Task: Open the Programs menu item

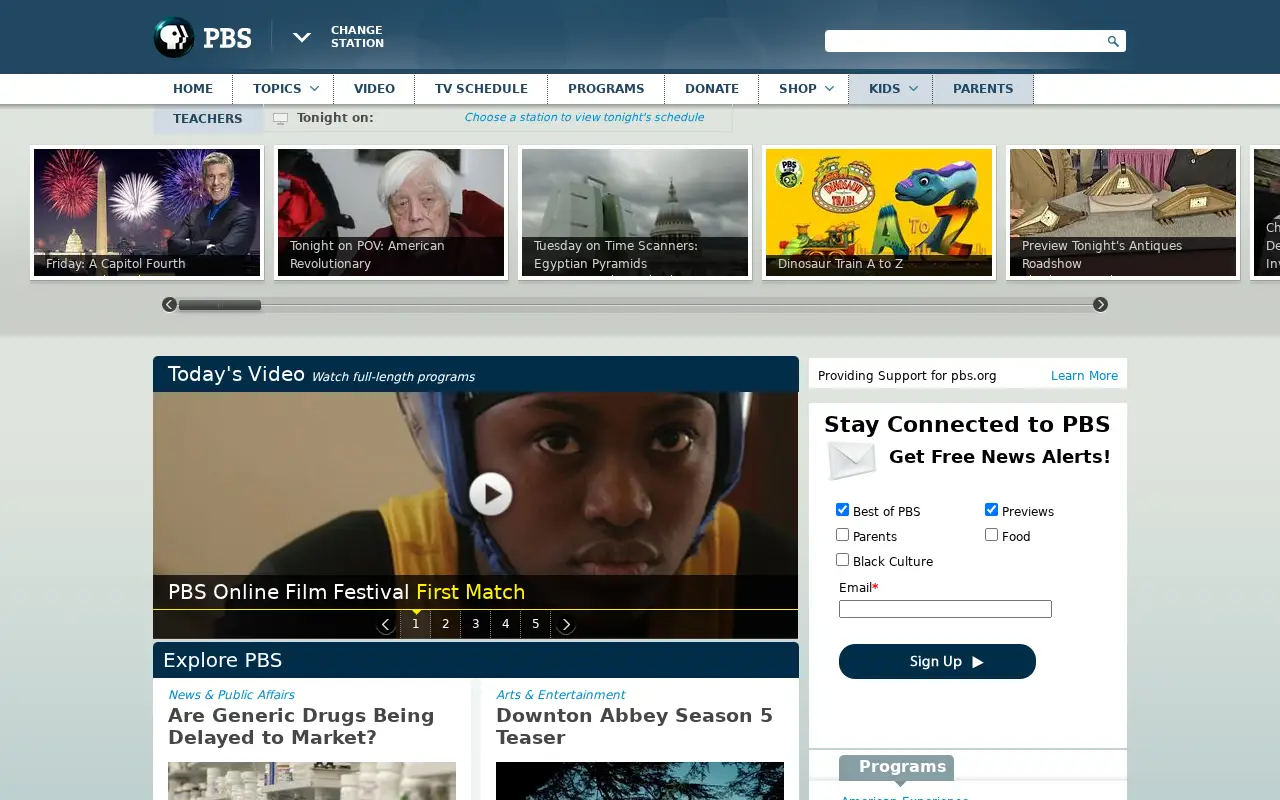Action: click(x=606, y=89)
